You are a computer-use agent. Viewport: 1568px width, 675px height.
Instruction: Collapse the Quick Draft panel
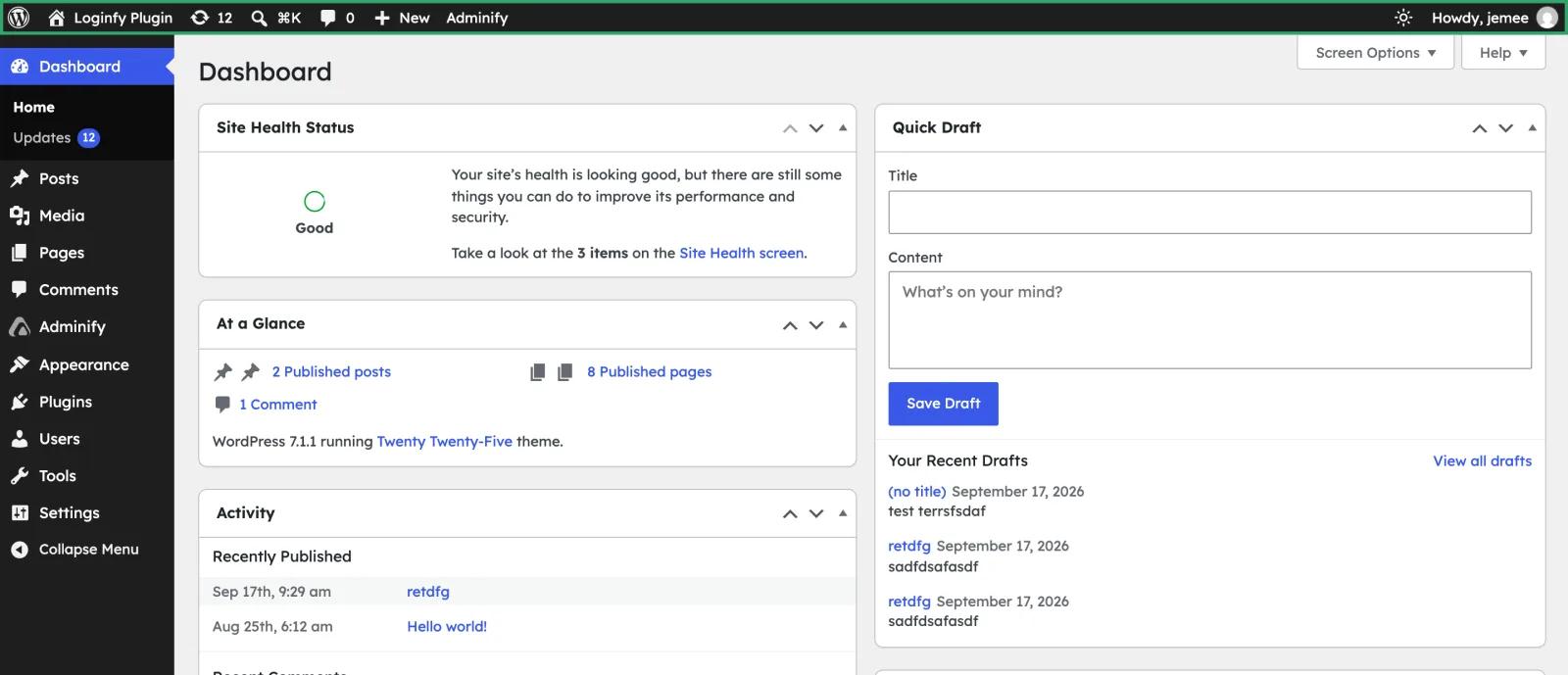(x=1533, y=128)
